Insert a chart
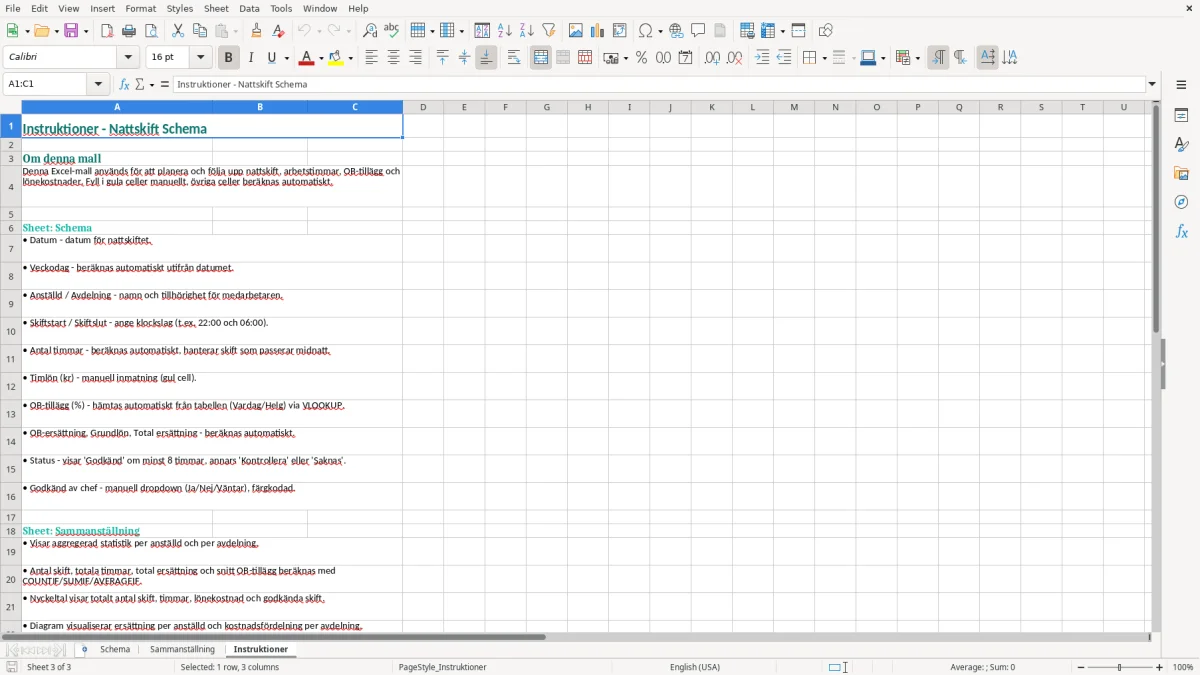1200x675 pixels. tap(597, 31)
